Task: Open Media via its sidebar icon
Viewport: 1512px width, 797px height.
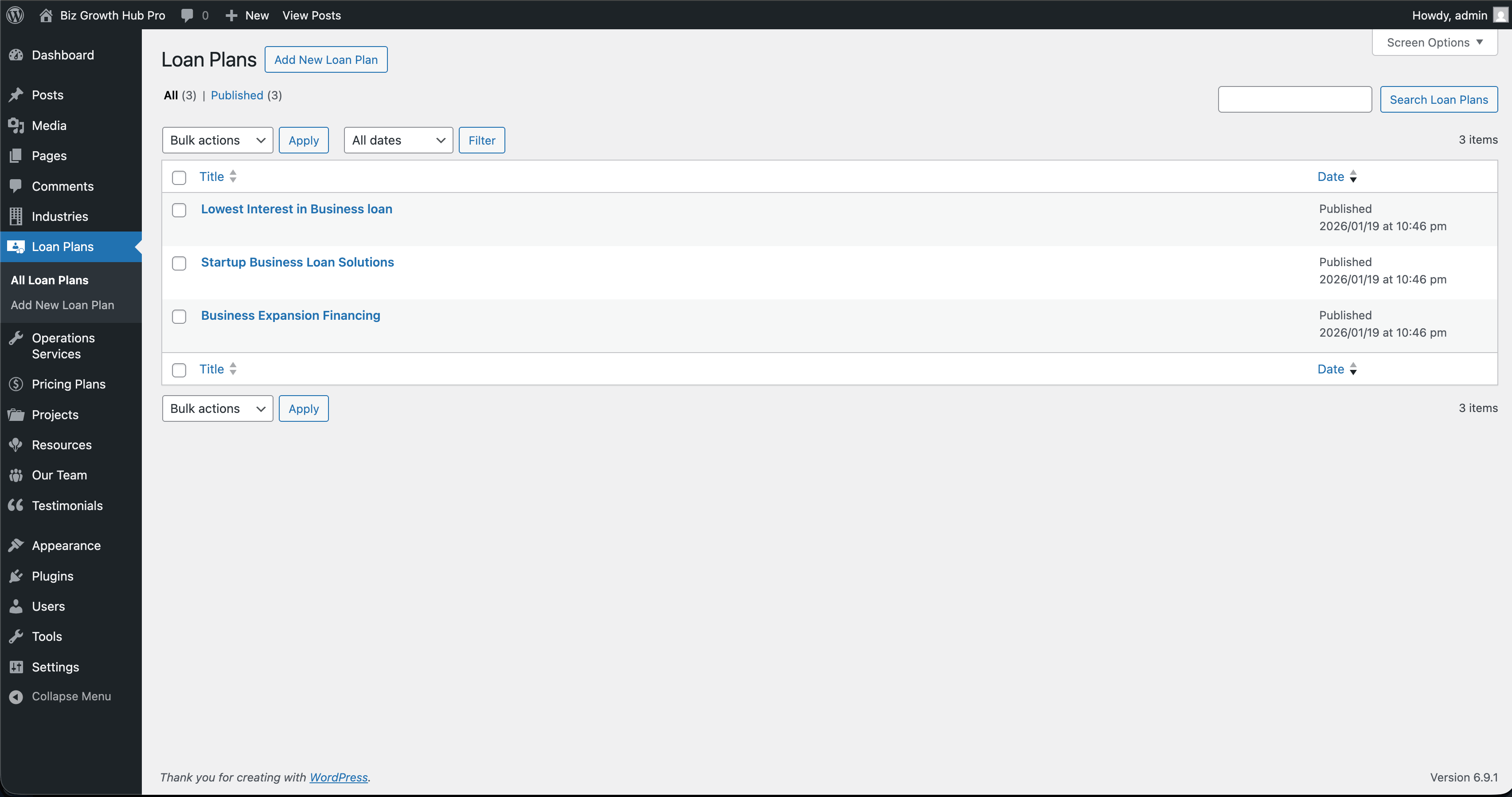Action: 16,125
